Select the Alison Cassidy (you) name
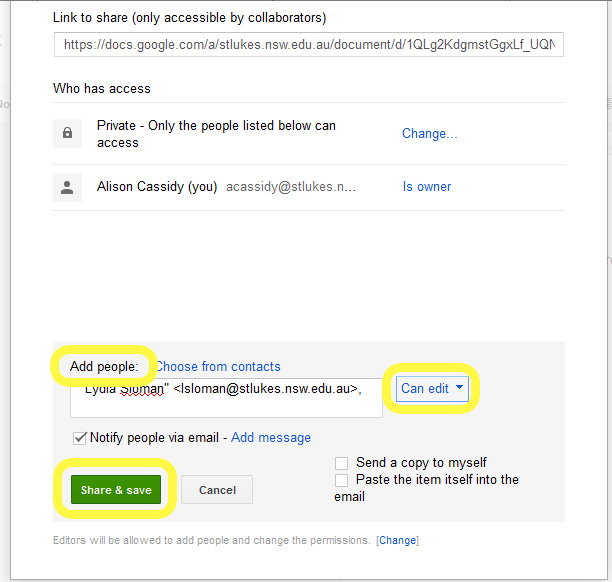Screen dimensions: 612x582 (x=157, y=187)
